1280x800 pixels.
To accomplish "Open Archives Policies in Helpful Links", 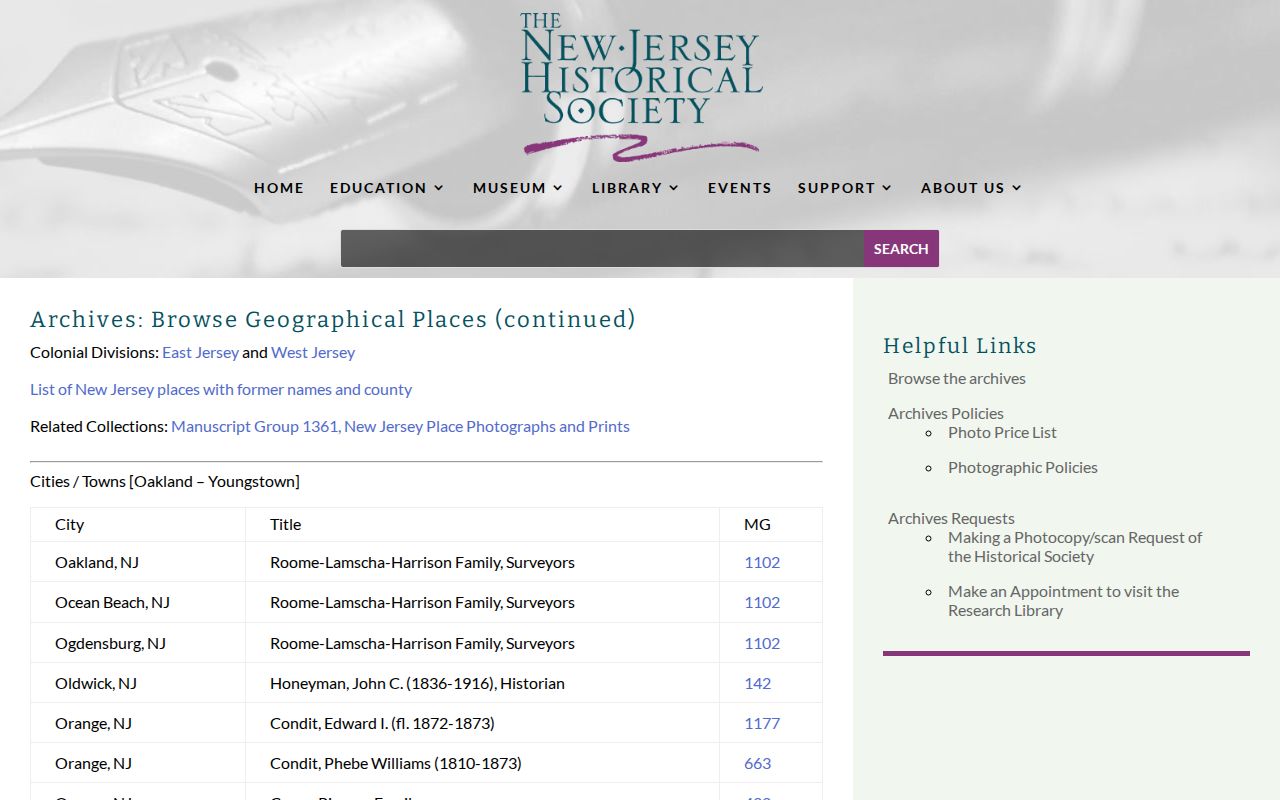I will coord(946,414).
